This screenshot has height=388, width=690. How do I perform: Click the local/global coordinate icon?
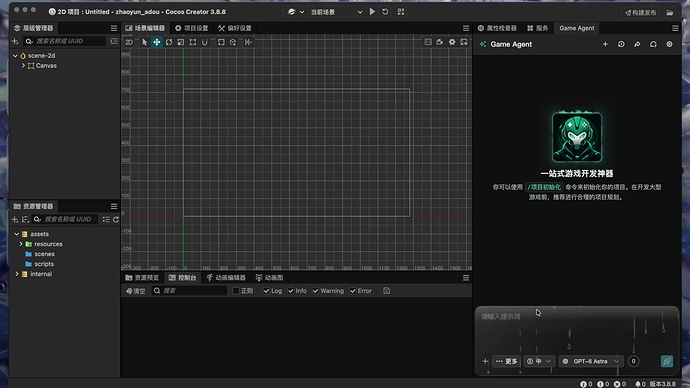pyautogui.click(x=233, y=42)
